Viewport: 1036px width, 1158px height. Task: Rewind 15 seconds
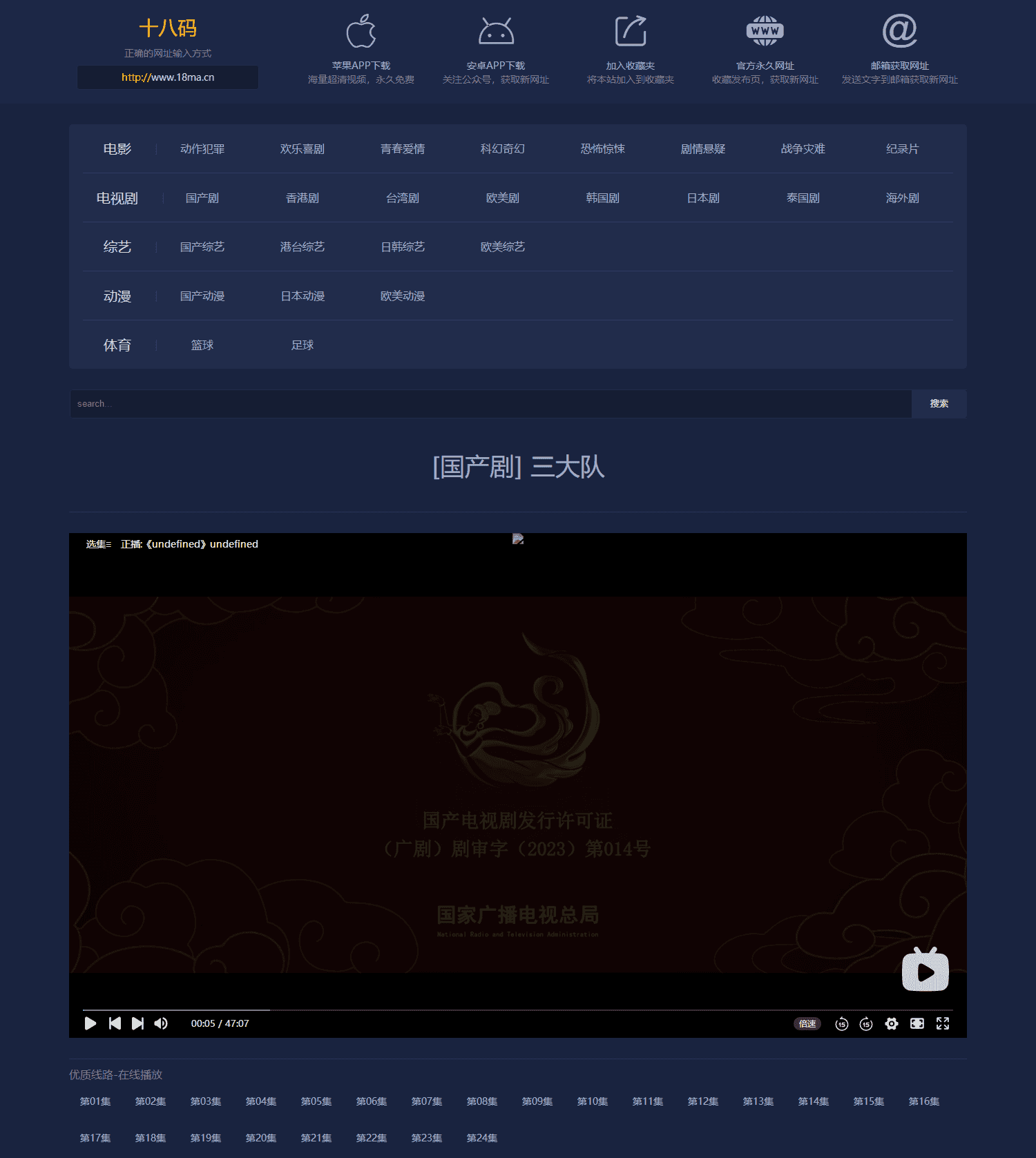point(841,1024)
